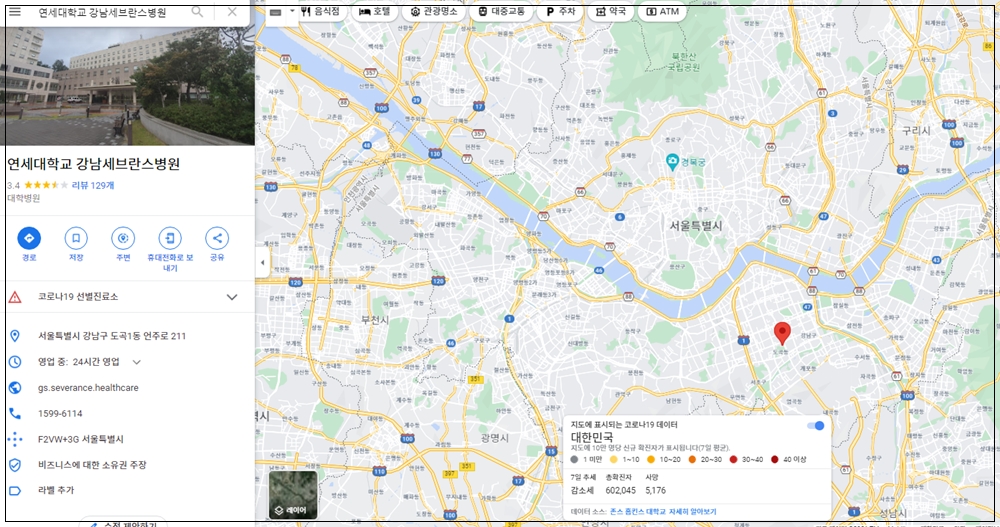Viewport: 1000px width, 527px height.
Task: Open the dropdown next to the keyboard icon
Action: pyautogui.click(x=292, y=11)
